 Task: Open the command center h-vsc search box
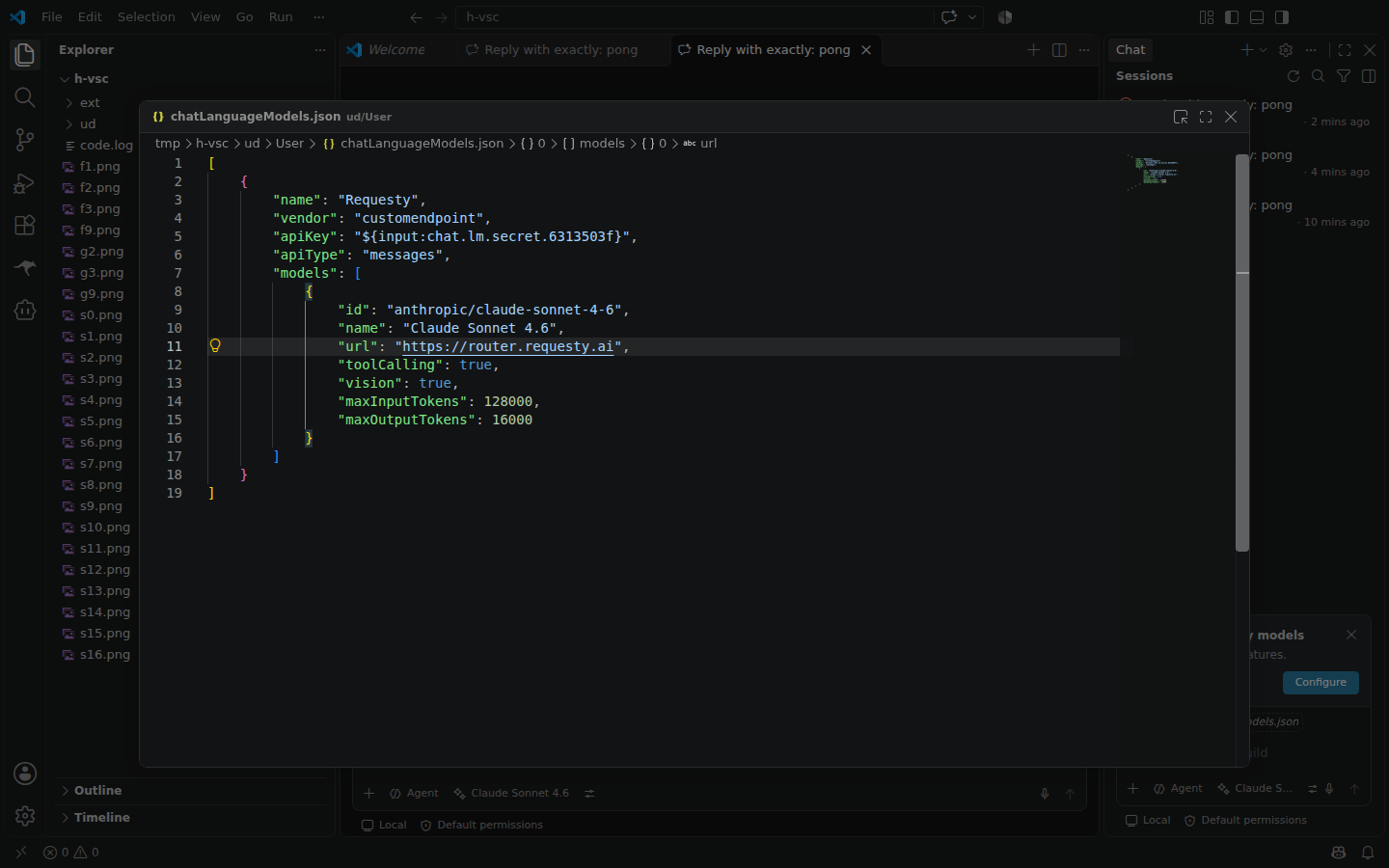696,17
